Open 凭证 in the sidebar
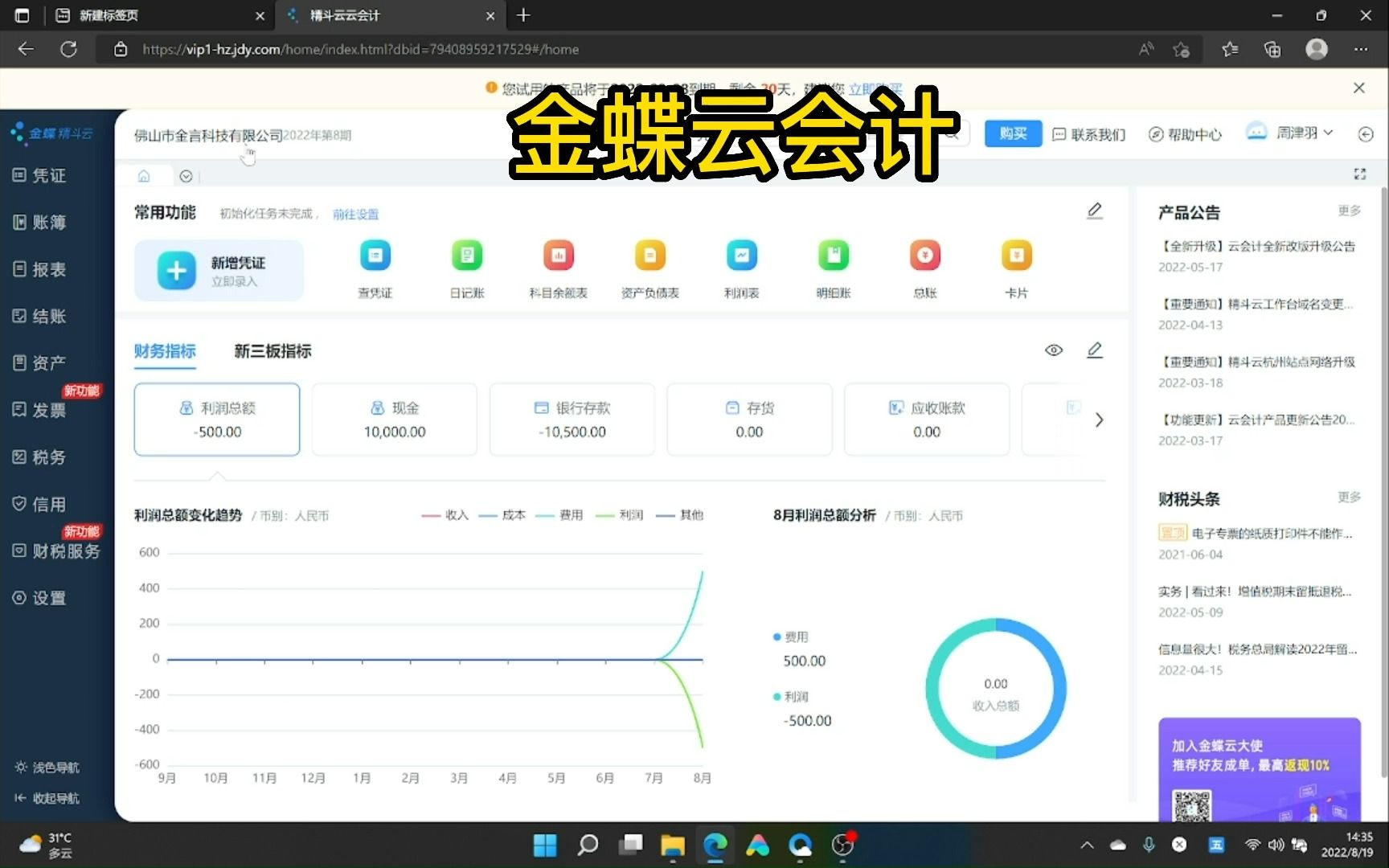Viewport: 1389px width, 868px height. [x=40, y=175]
